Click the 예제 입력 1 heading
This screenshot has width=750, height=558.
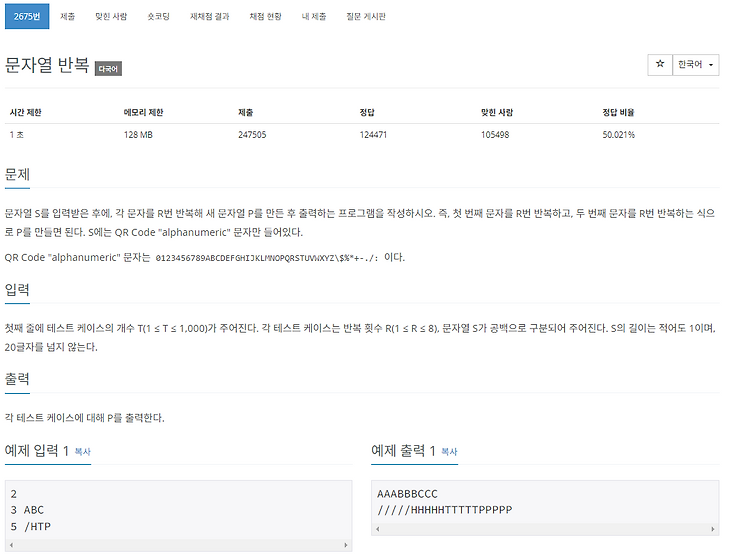[37, 450]
